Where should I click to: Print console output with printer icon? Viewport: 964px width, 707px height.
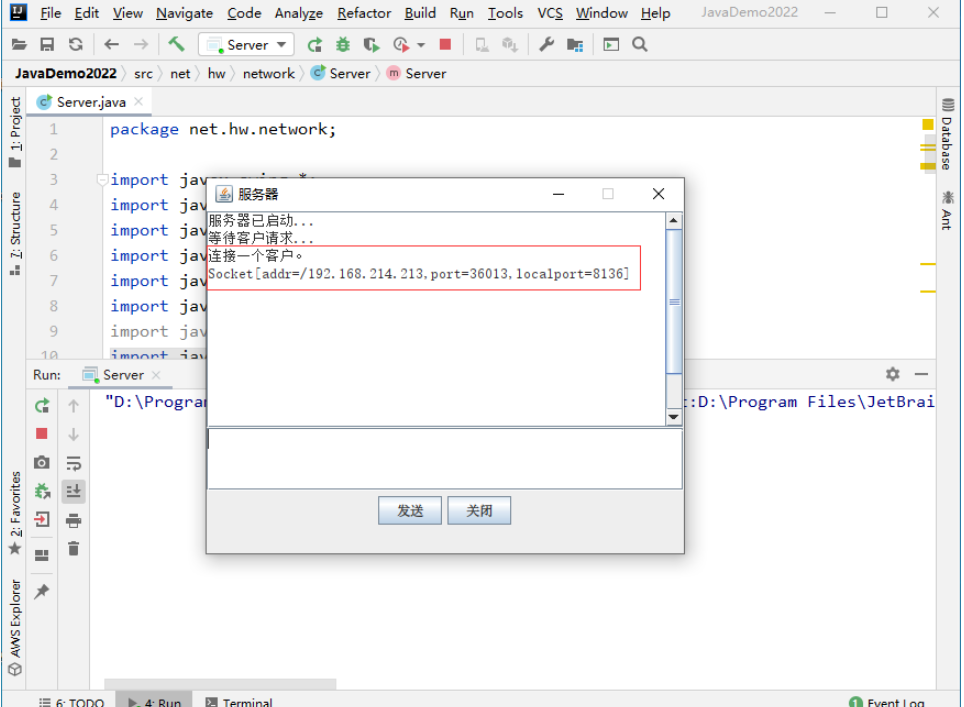74,520
